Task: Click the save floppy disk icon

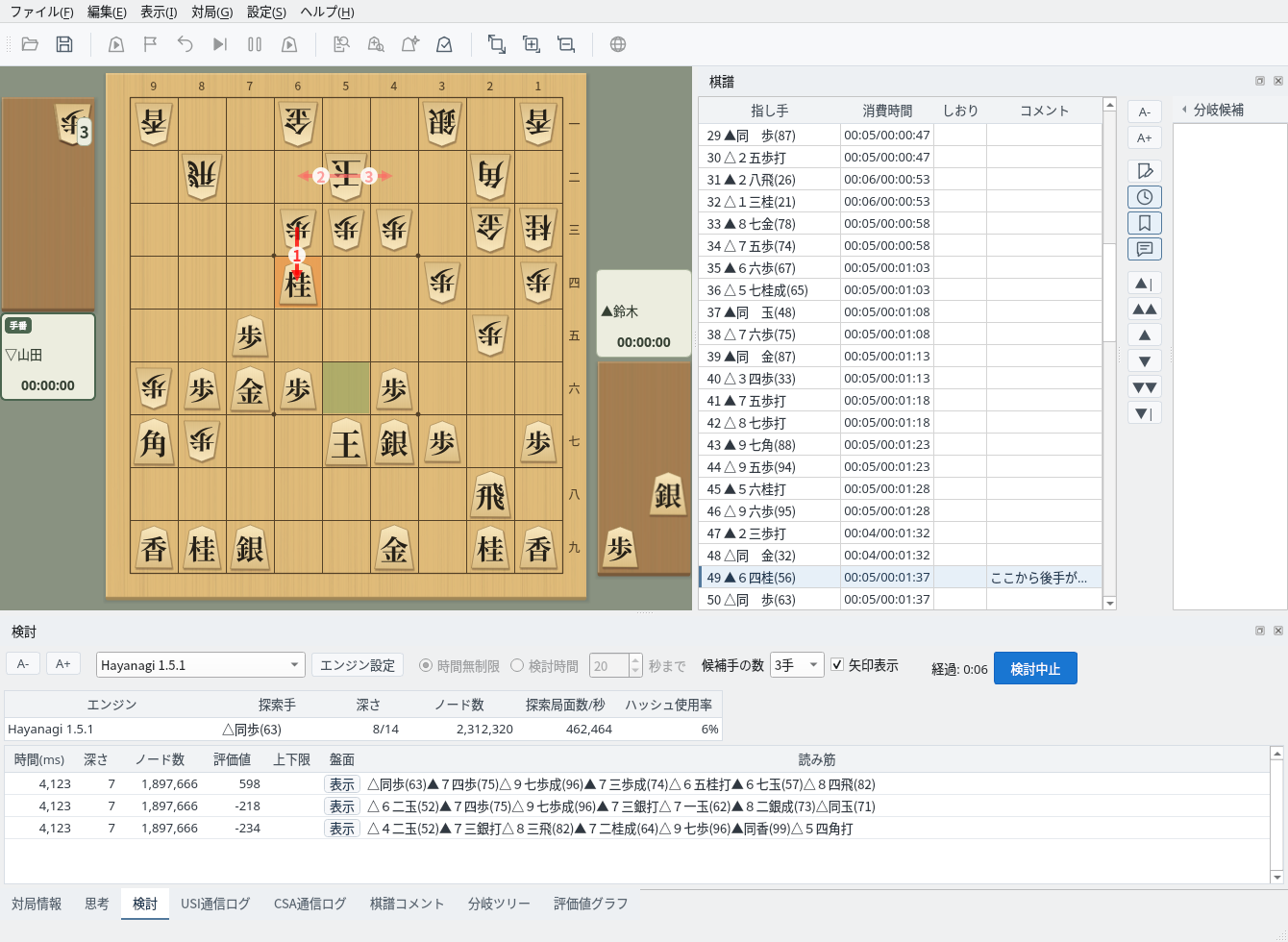Action: (x=64, y=44)
